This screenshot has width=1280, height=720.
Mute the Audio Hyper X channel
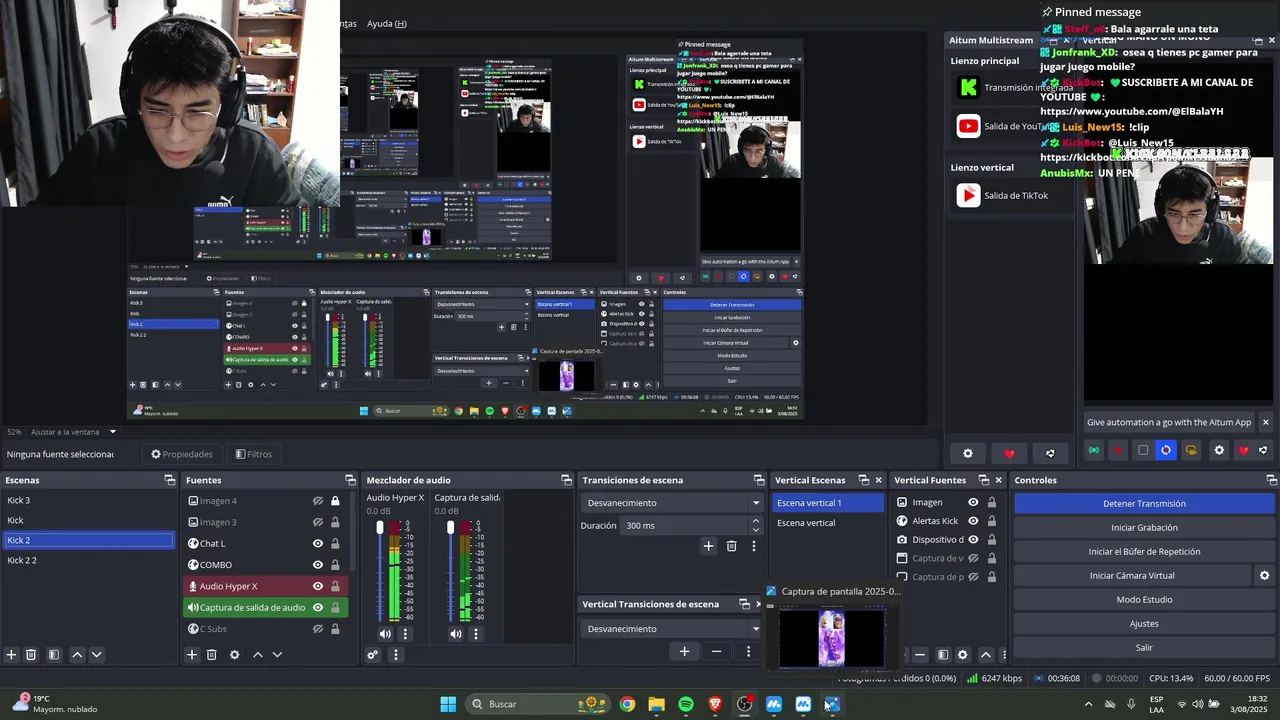385,633
